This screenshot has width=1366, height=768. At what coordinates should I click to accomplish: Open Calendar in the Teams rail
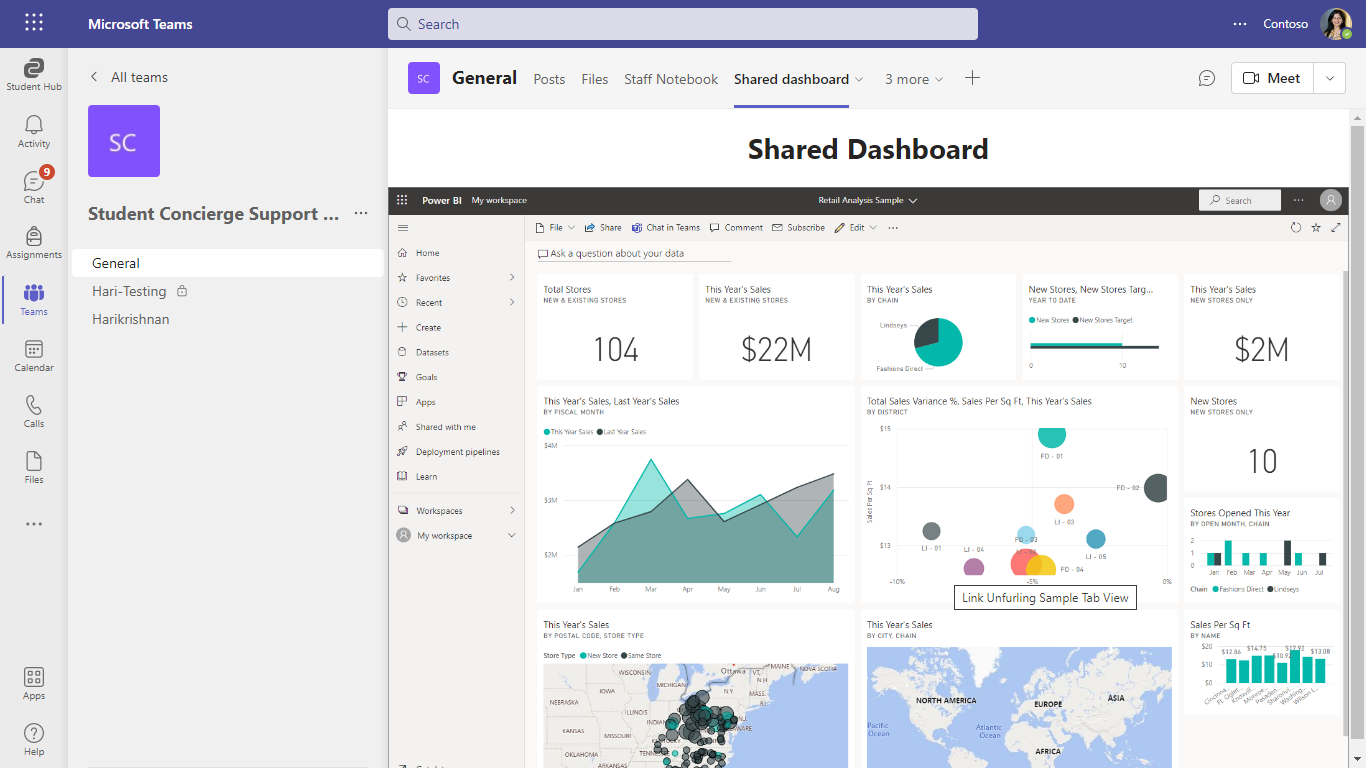click(34, 355)
